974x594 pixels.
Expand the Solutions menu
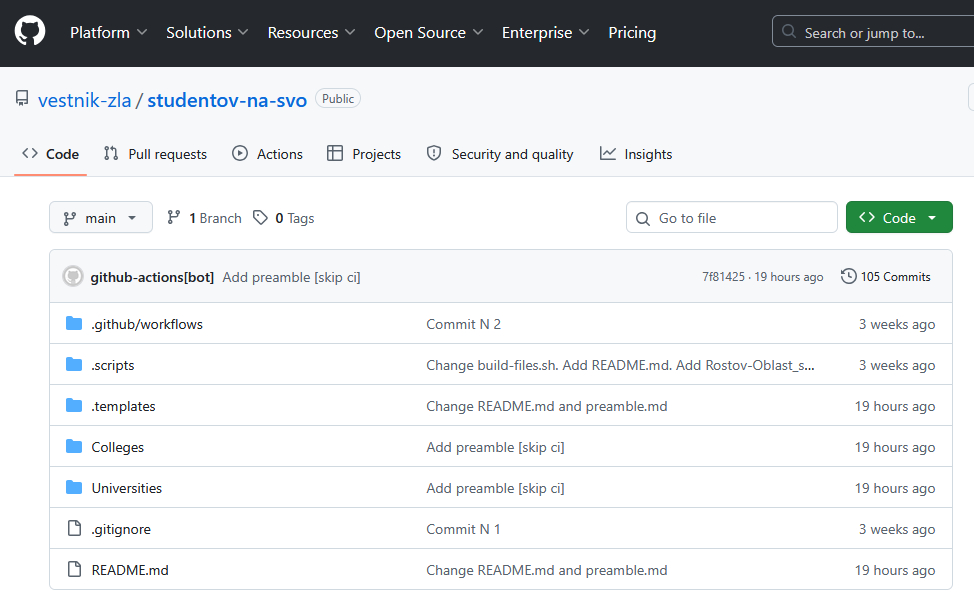coord(207,32)
